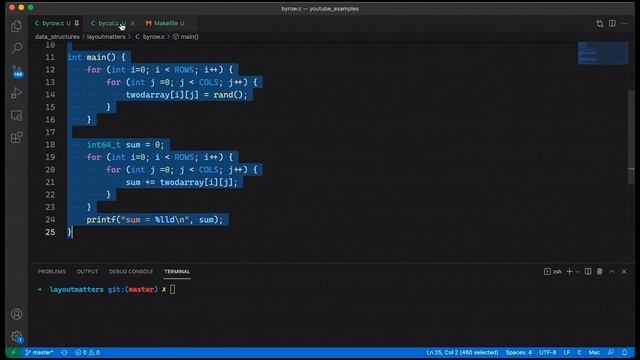Change language mode C in status bar
This screenshot has width=640, height=360.
pos(579,352)
